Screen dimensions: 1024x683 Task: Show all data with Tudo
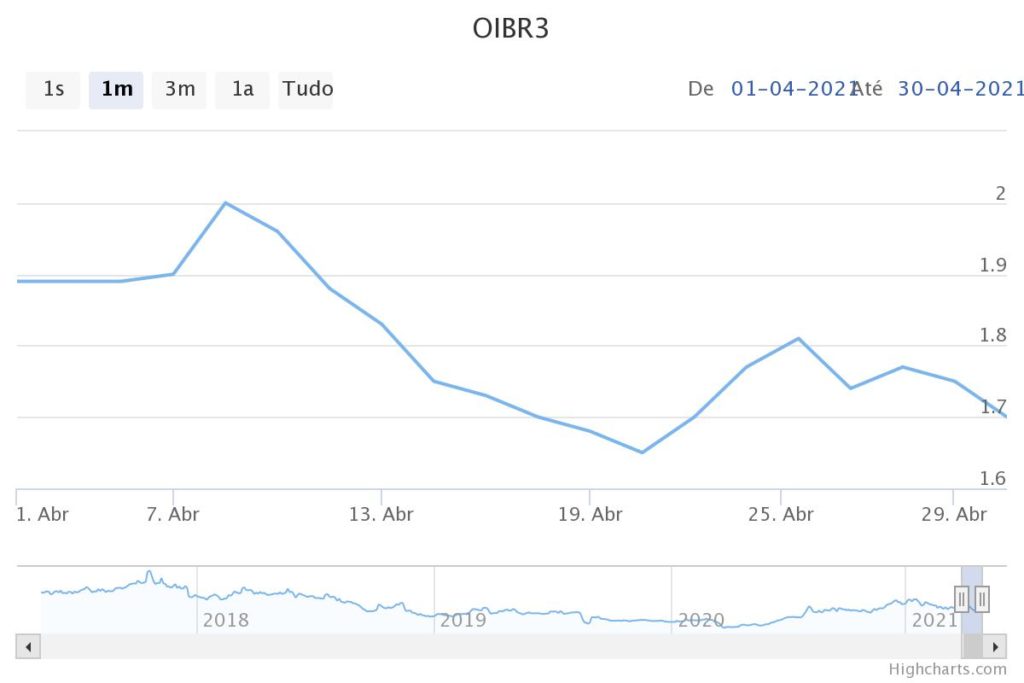pos(306,89)
